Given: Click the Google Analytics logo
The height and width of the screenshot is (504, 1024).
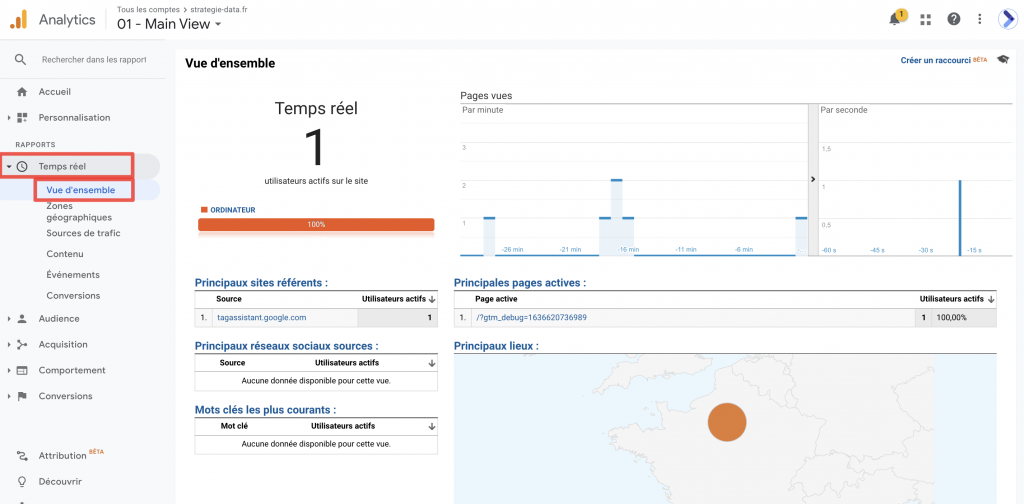Looking at the screenshot, I should (x=19, y=19).
